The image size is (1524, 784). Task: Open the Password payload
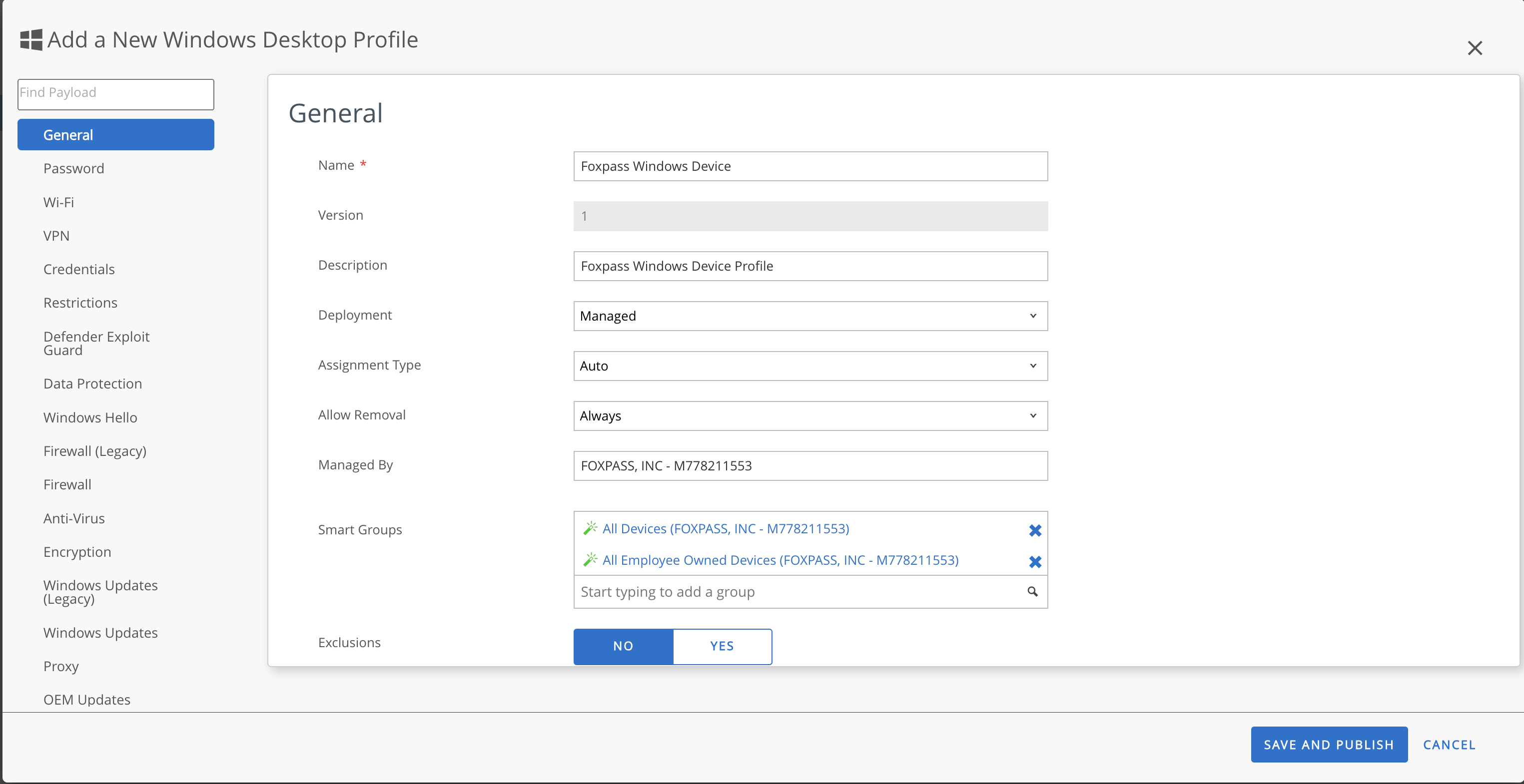point(73,168)
